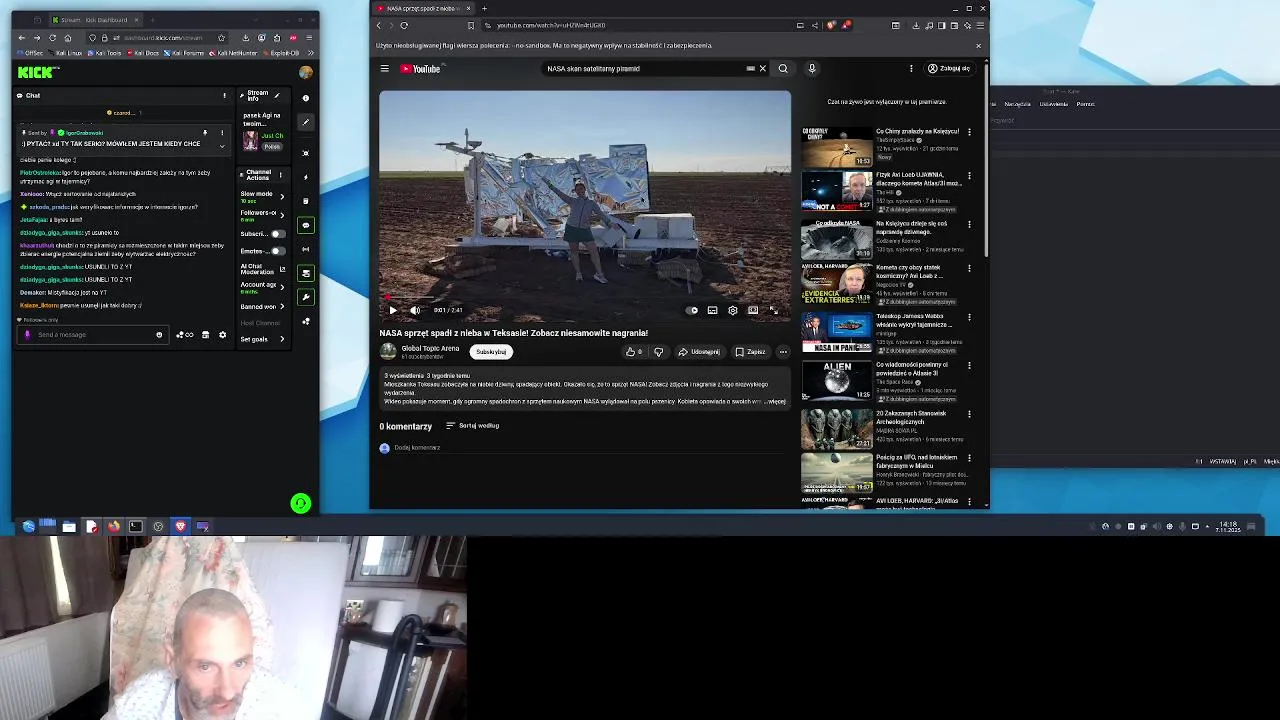Click Zaloguj się sign-in button
Image resolution: width=1280 pixels, height=720 pixels.
point(949,69)
